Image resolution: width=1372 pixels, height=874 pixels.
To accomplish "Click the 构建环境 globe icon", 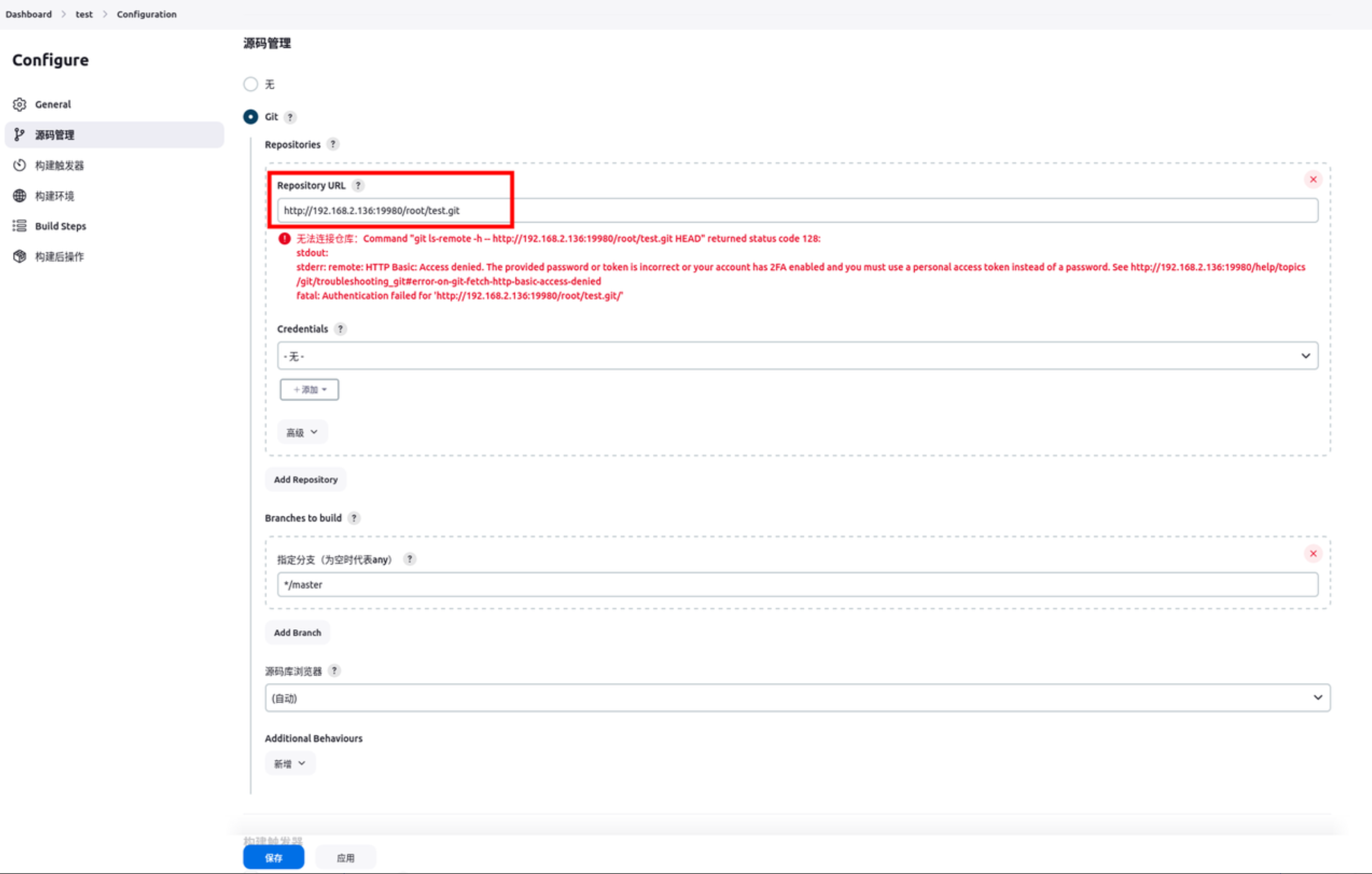I will click(x=19, y=196).
